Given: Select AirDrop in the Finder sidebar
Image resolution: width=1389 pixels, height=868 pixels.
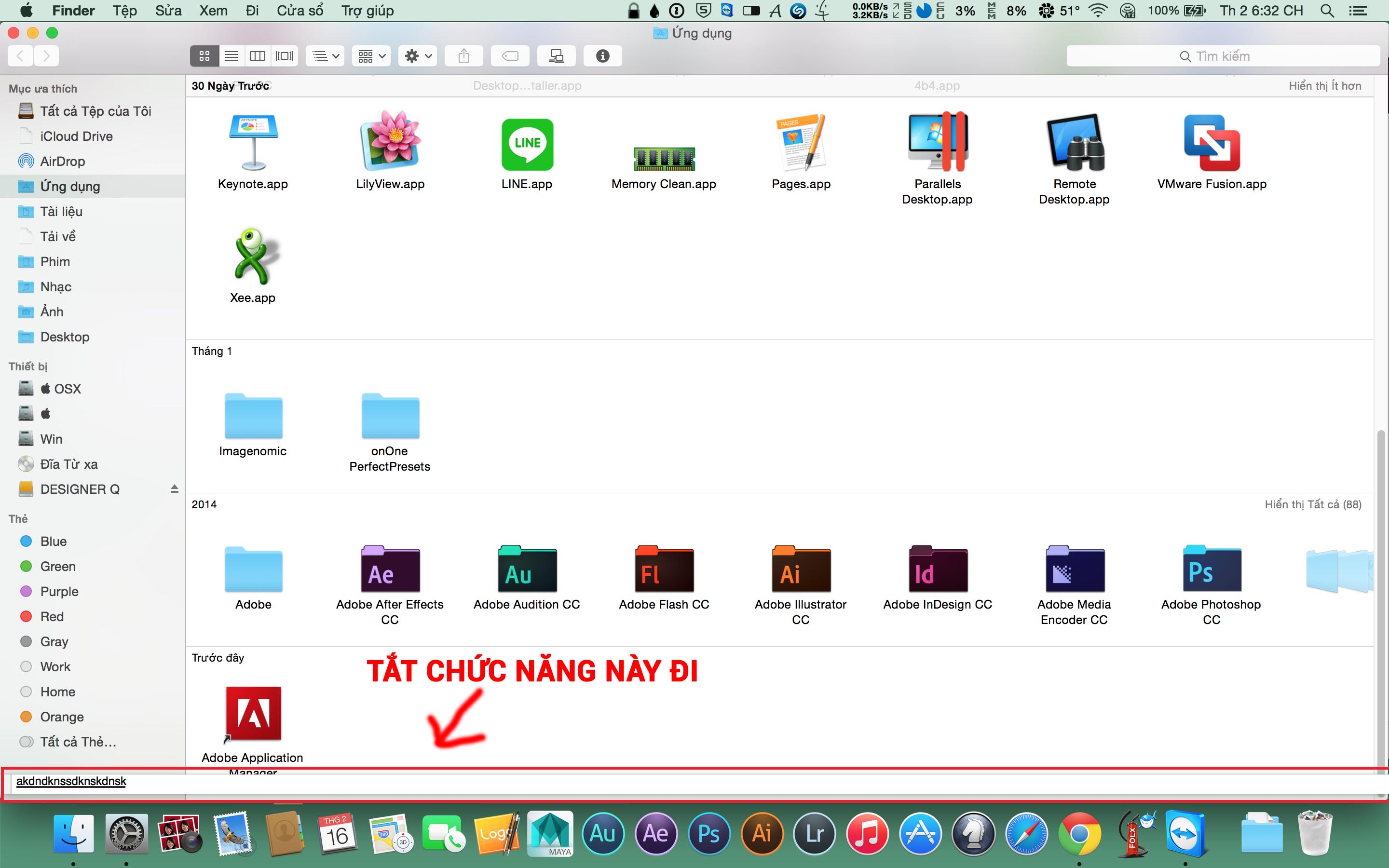Looking at the screenshot, I should click(63, 162).
